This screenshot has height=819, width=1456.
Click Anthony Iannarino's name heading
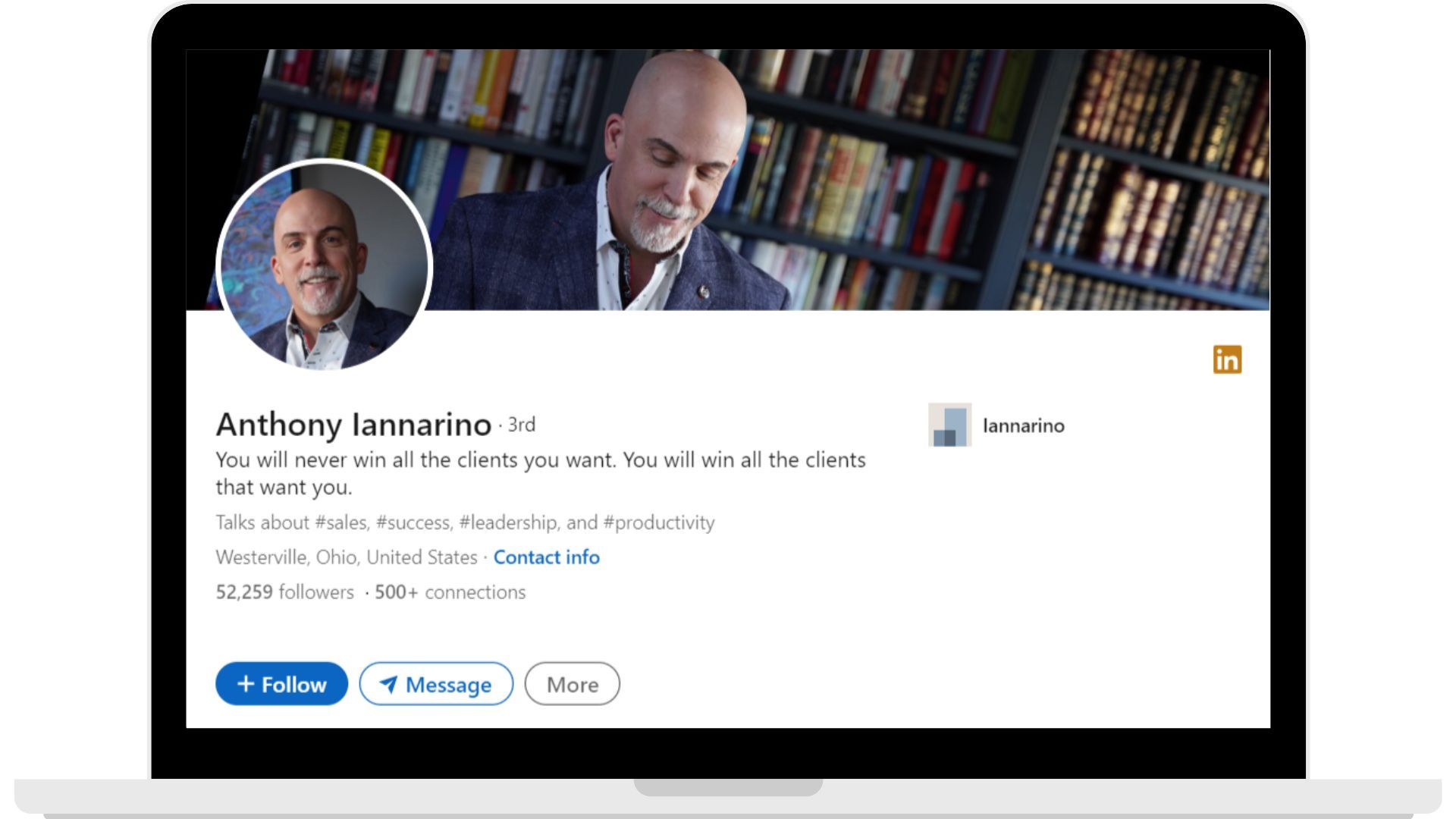353,425
